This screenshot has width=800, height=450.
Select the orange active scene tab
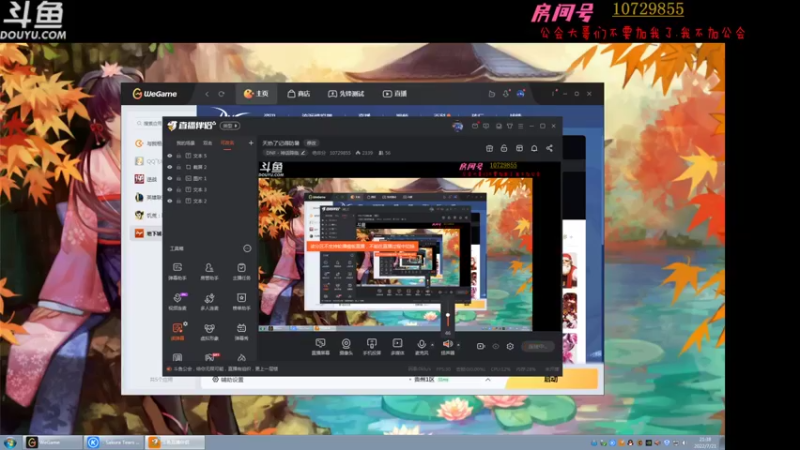[228, 143]
